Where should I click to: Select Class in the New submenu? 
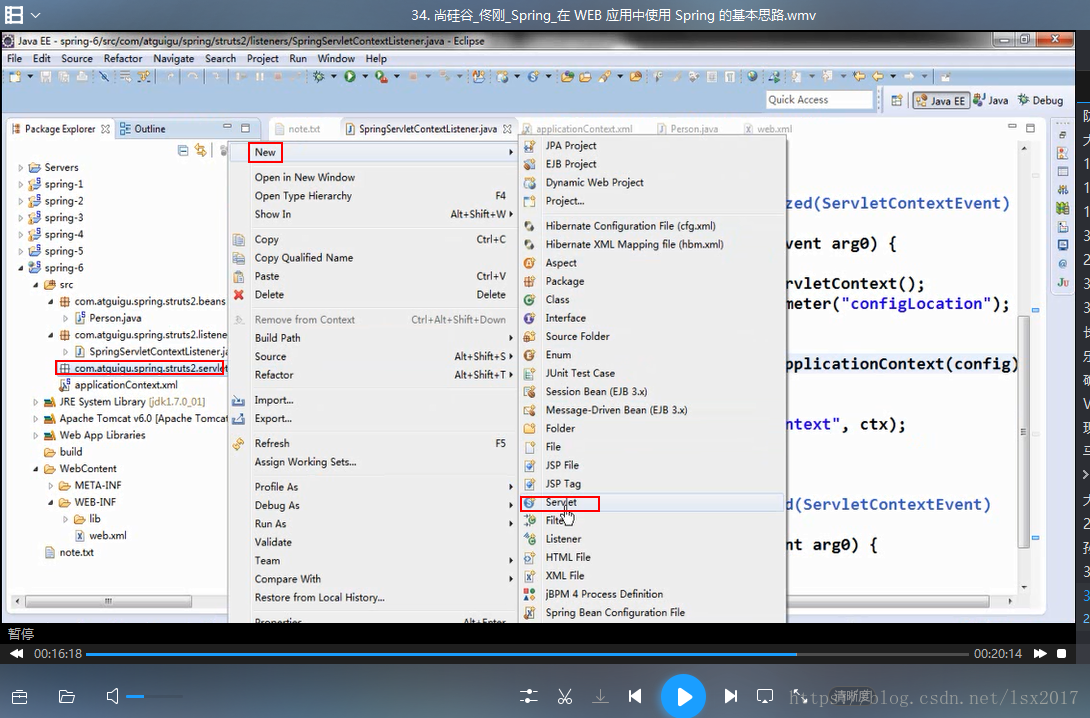pos(557,300)
